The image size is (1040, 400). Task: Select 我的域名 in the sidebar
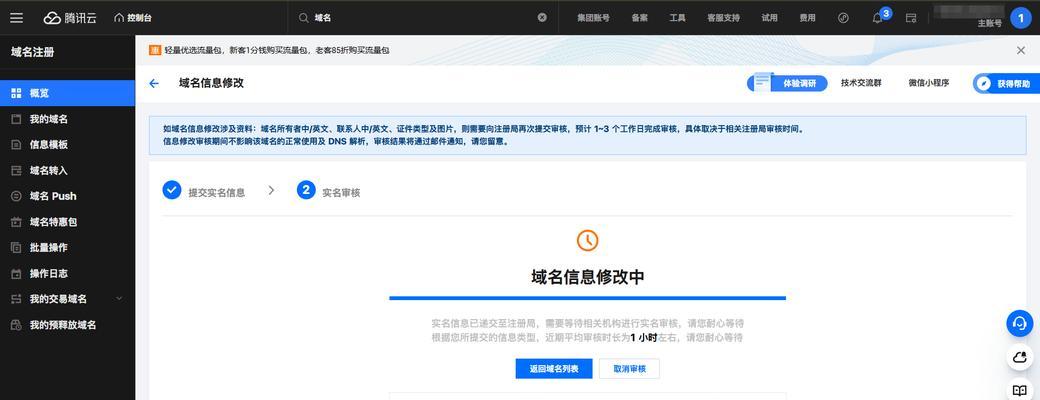pyautogui.click(x=68, y=119)
